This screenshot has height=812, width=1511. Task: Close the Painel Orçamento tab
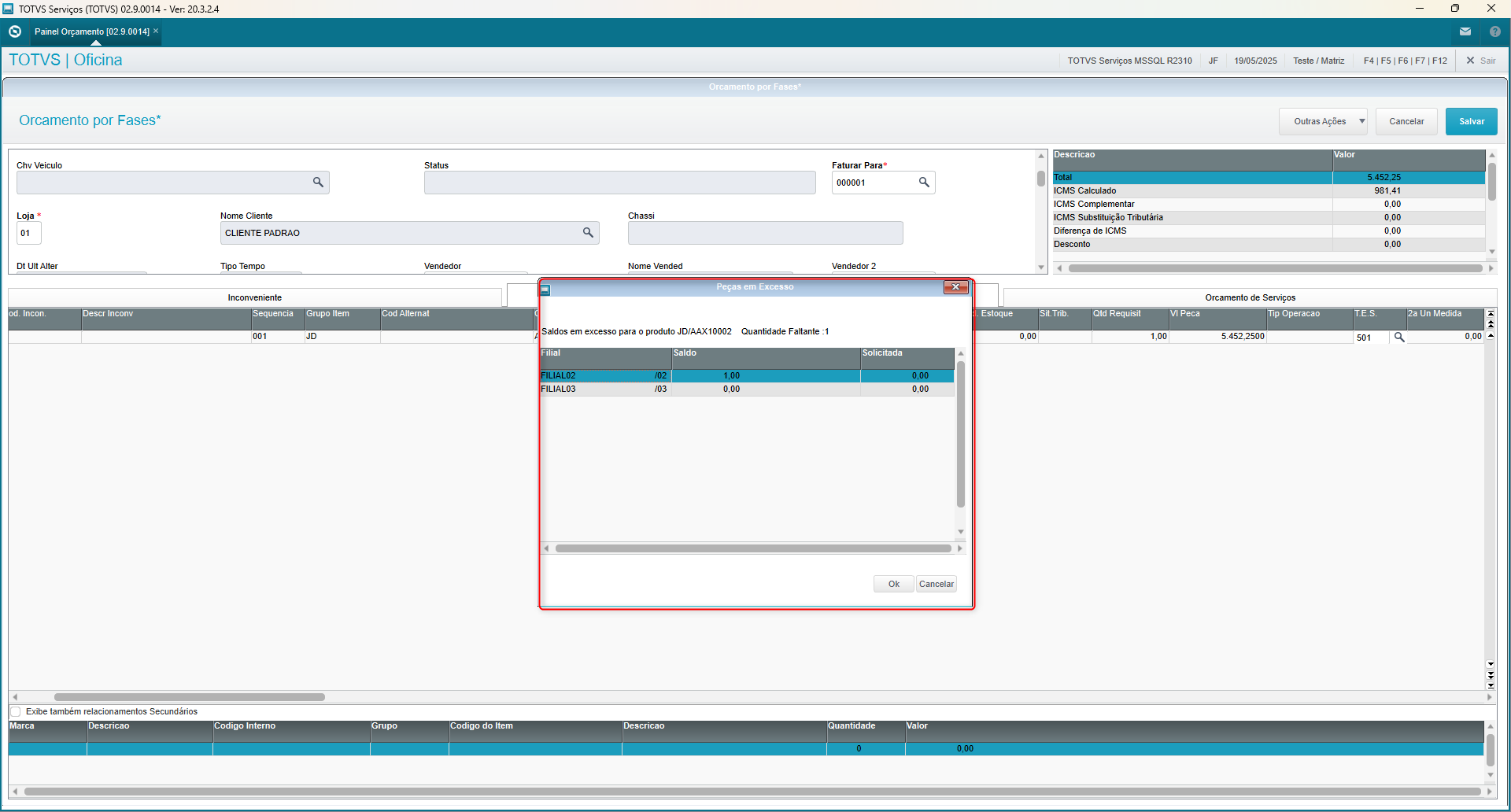156,31
